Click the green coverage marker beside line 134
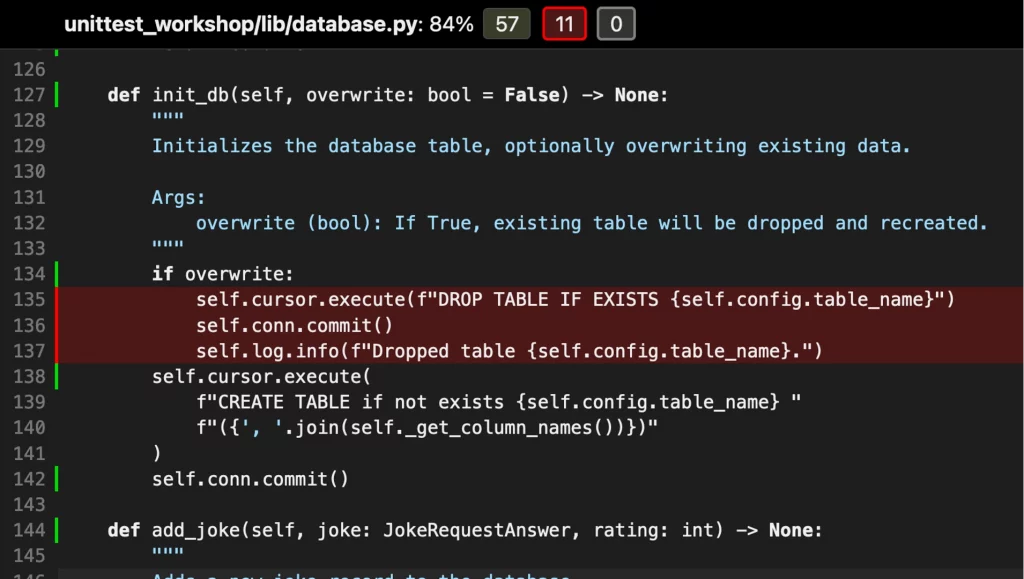The image size is (1024, 579). tap(57, 273)
